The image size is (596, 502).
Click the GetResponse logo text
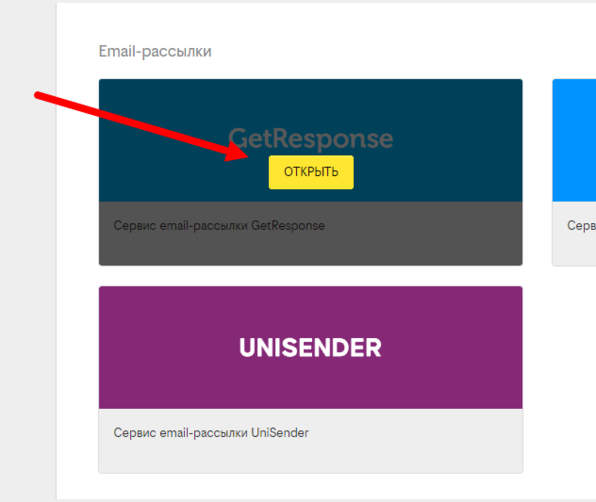311,138
